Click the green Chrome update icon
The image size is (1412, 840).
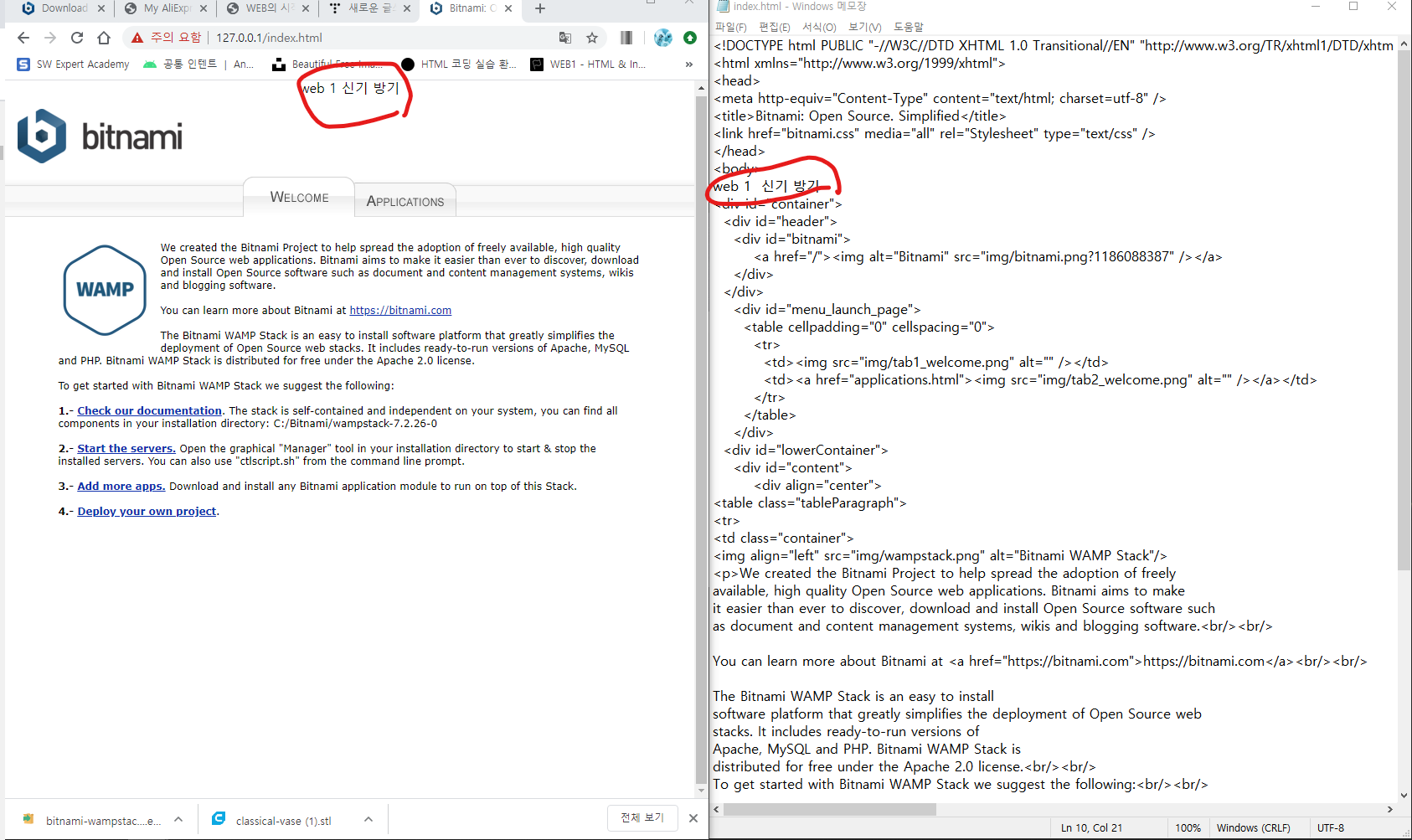[x=690, y=38]
